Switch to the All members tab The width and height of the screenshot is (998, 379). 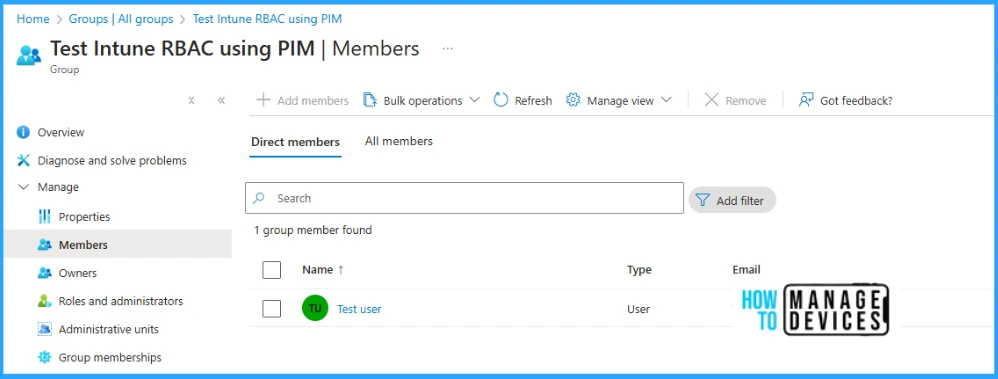(398, 141)
